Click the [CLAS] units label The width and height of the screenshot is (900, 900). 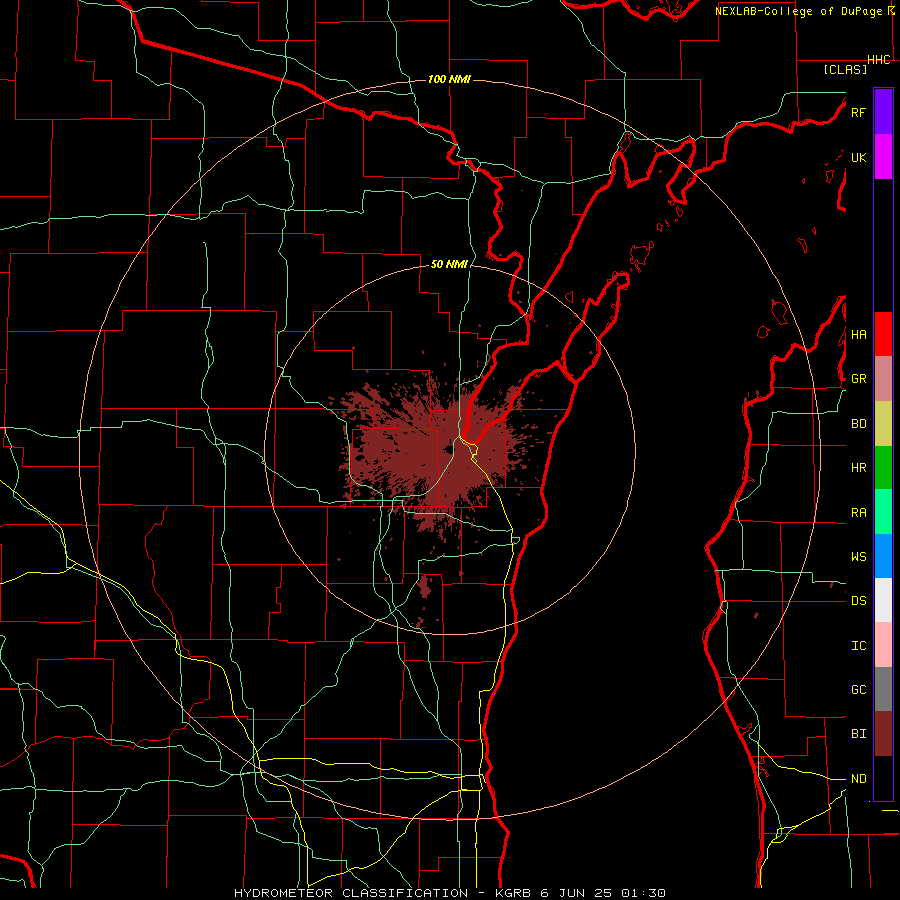tap(845, 69)
